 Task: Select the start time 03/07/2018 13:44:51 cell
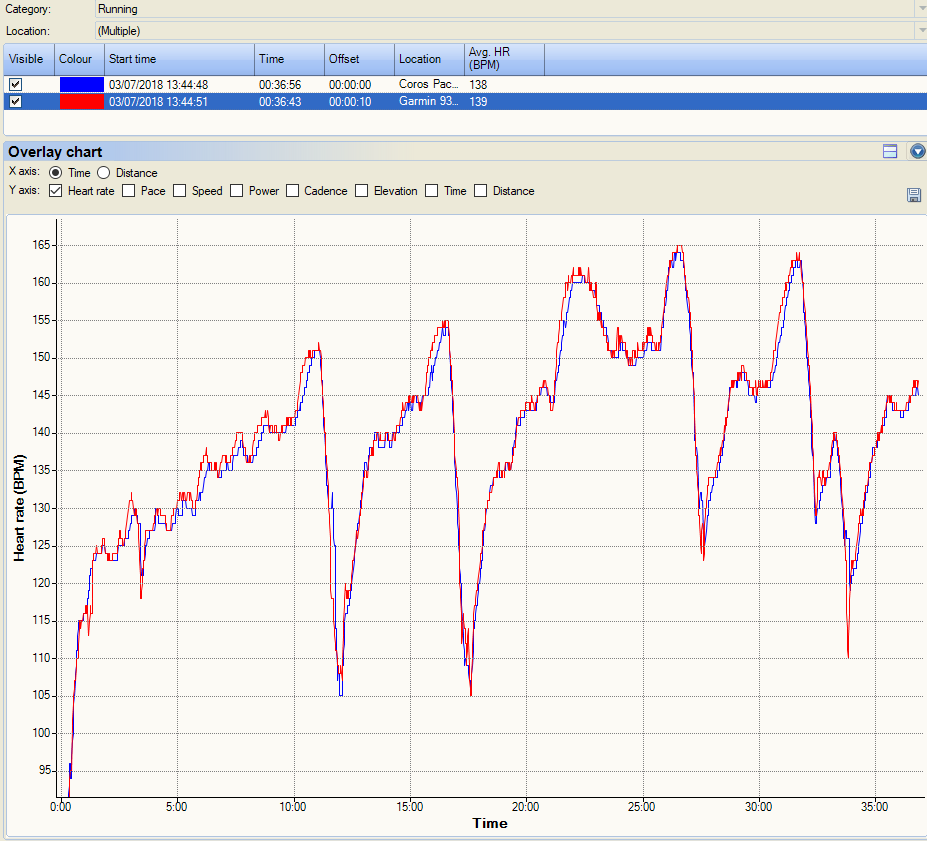tap(158, 102)
